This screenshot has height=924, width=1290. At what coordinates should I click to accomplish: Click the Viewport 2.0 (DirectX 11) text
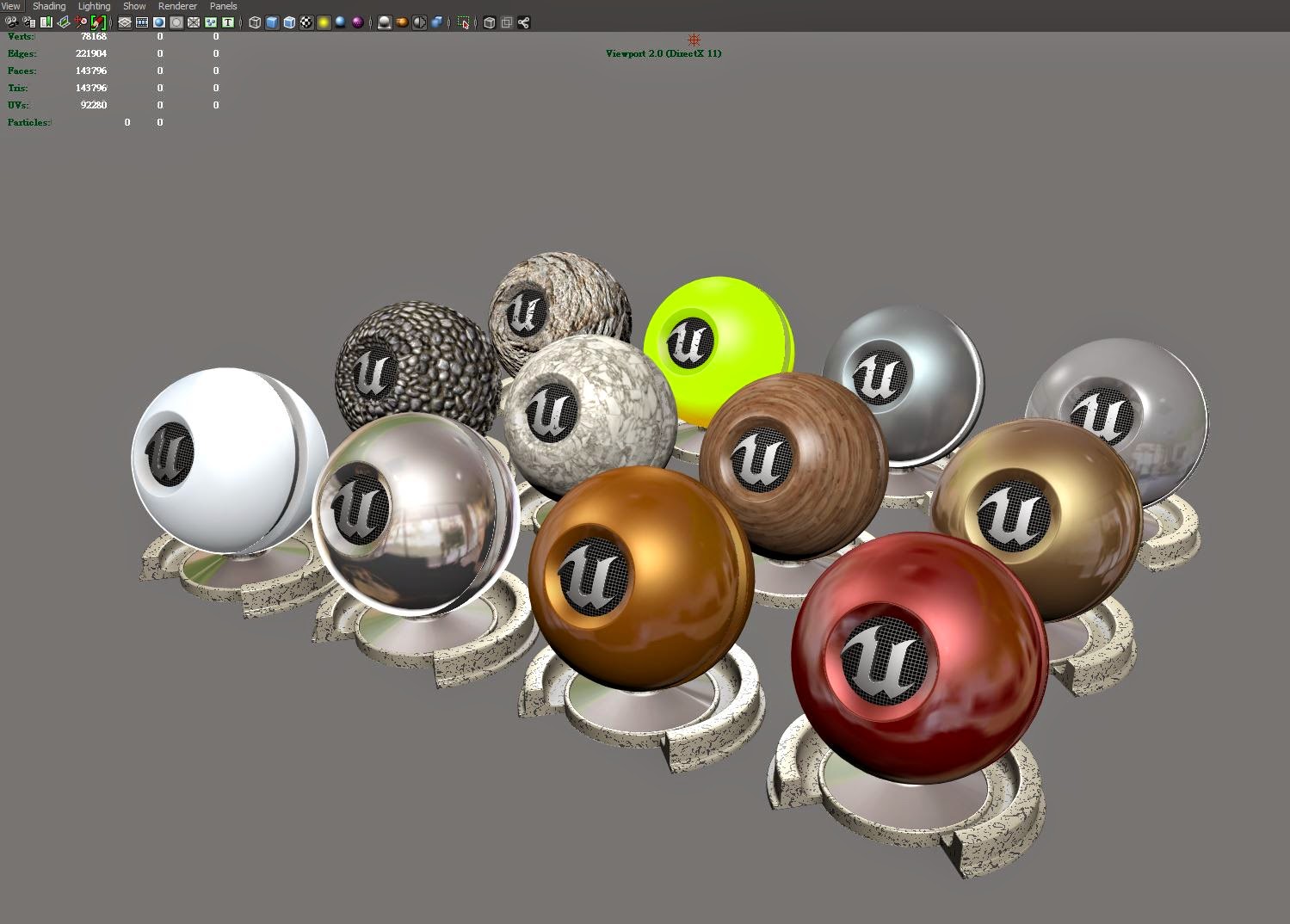tap(664, 53)
